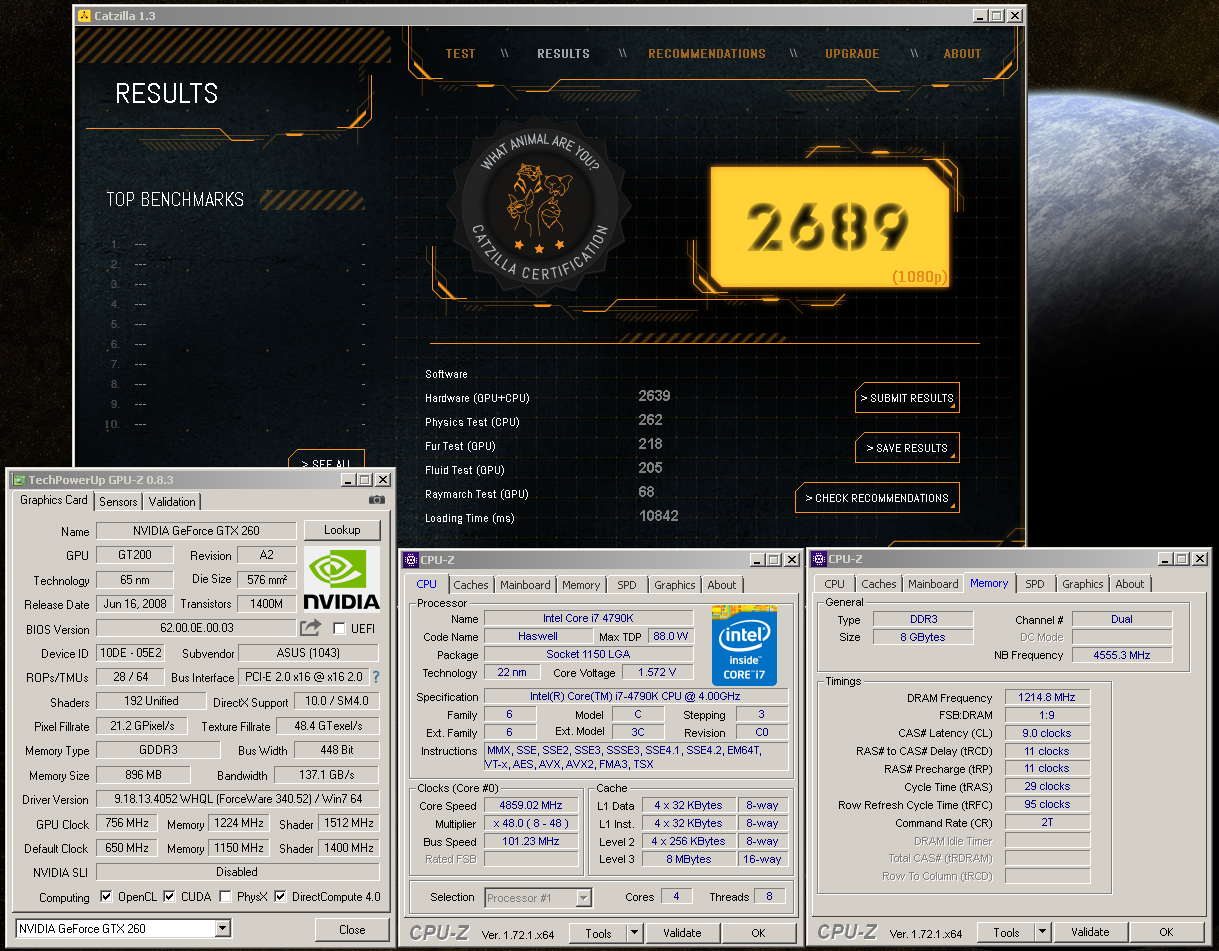Click the Bus Interface question mark icon
1219x951 pixels.
pyautogui.click(x=376, y=678)
